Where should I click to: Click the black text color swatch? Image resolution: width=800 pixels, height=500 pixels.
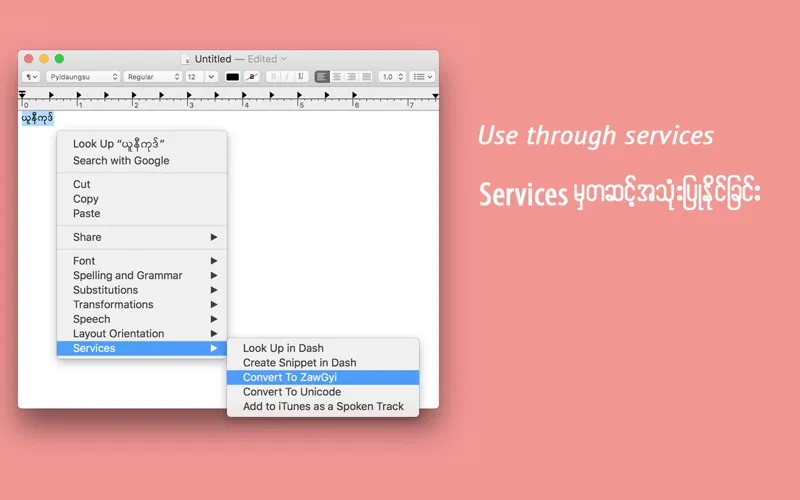pos(232,77)
